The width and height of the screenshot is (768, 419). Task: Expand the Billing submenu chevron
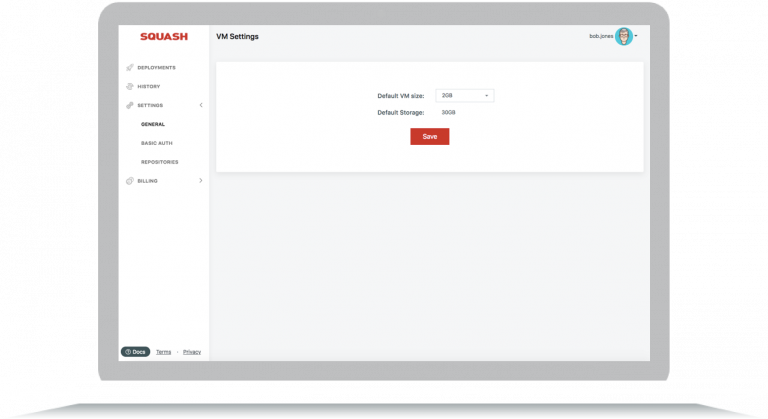[x=201, y=181]
